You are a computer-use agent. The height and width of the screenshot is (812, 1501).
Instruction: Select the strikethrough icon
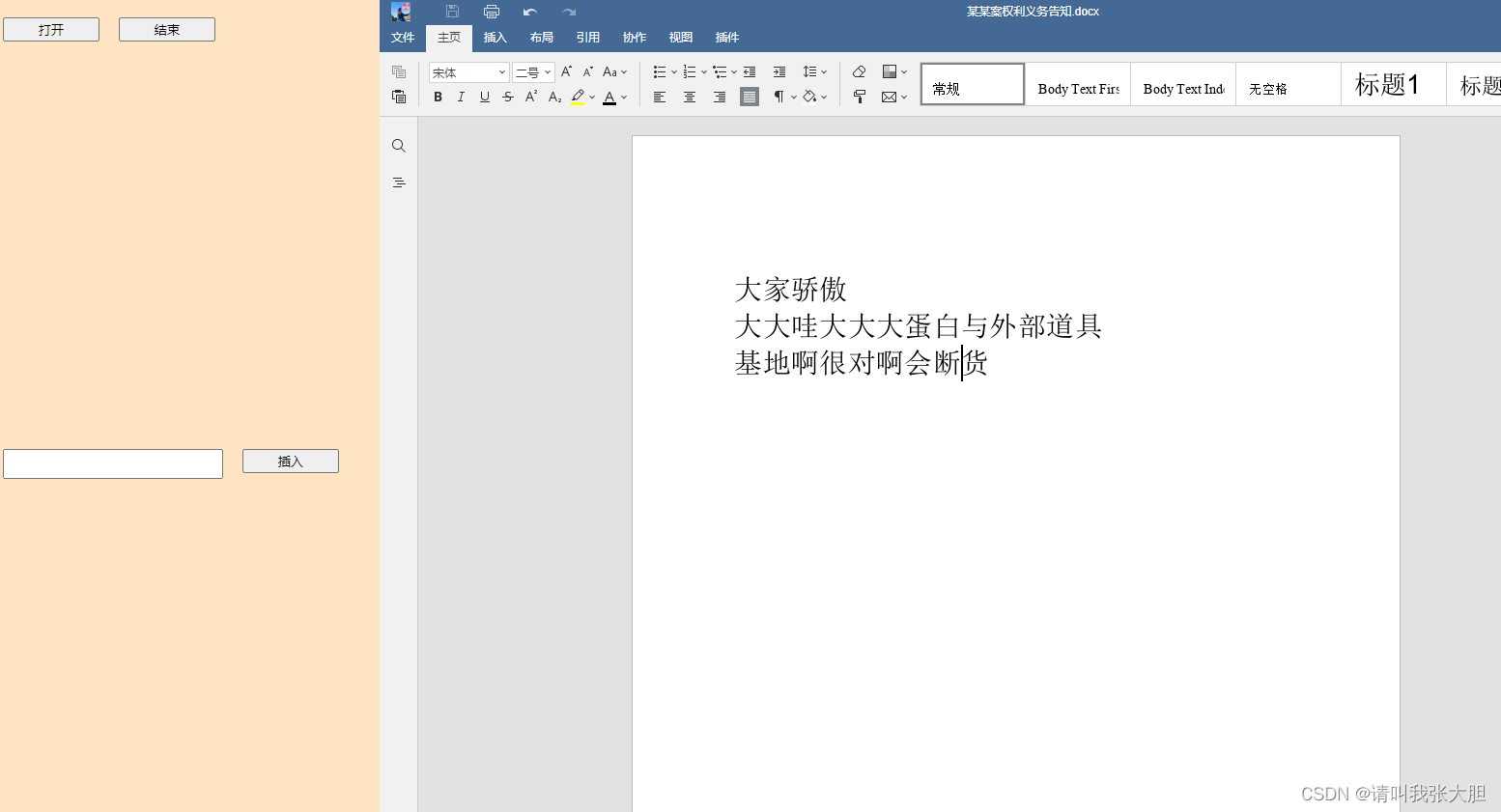pyautogui.click(x=507, y=97)
